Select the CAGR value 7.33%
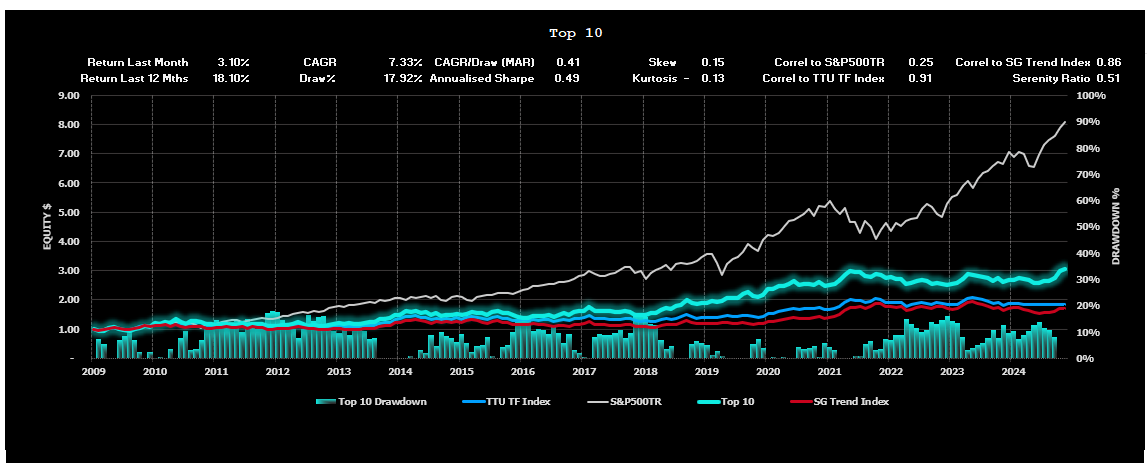Image resolution: width=1147 pixels, height=463 pixels. point(406,62)
